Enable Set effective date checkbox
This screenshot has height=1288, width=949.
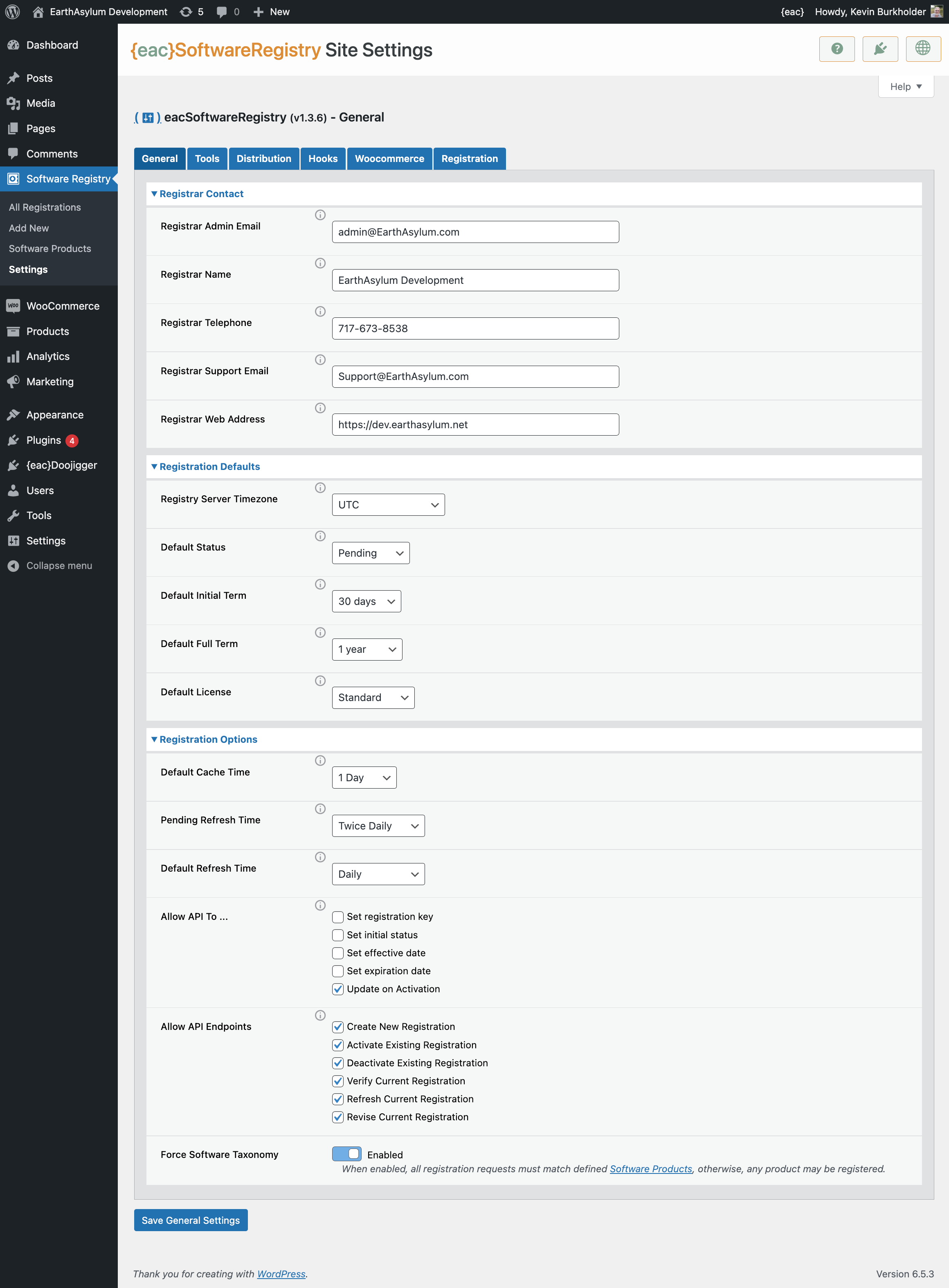[338, 953]
